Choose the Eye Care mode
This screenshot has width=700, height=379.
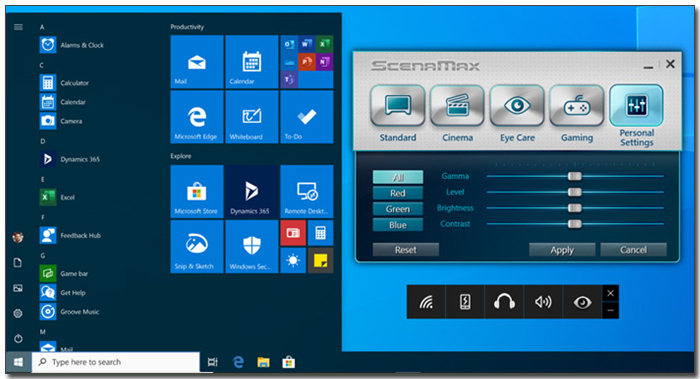click(517, 105)
